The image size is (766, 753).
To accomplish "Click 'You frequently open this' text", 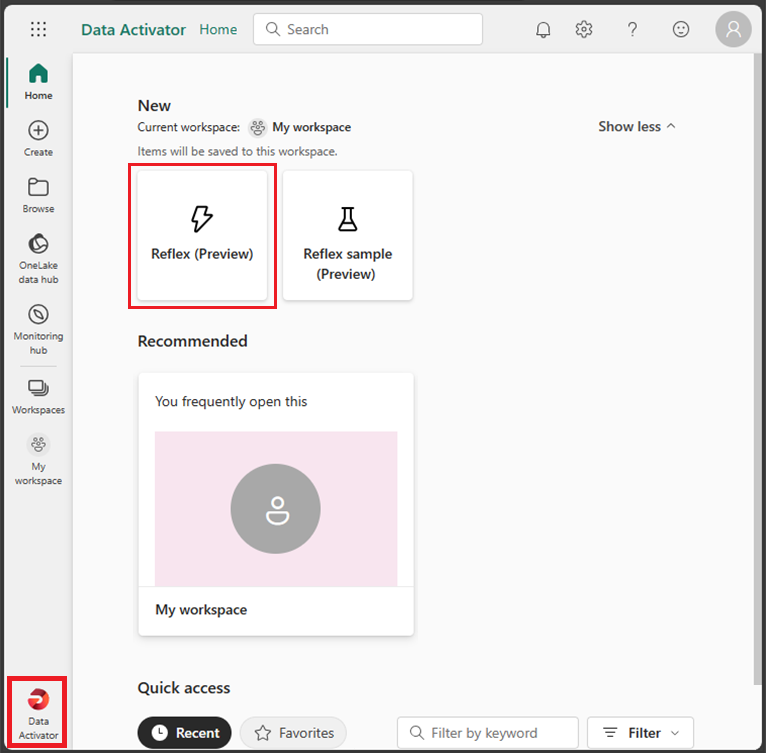I will tap(231, 402).
